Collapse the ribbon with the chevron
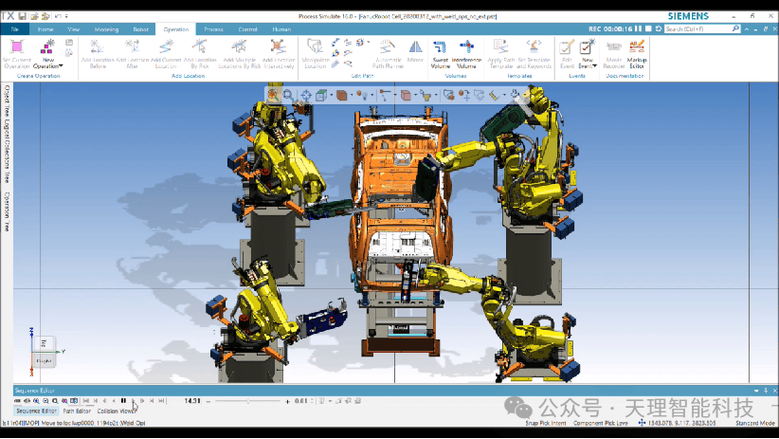 [747, 29]
